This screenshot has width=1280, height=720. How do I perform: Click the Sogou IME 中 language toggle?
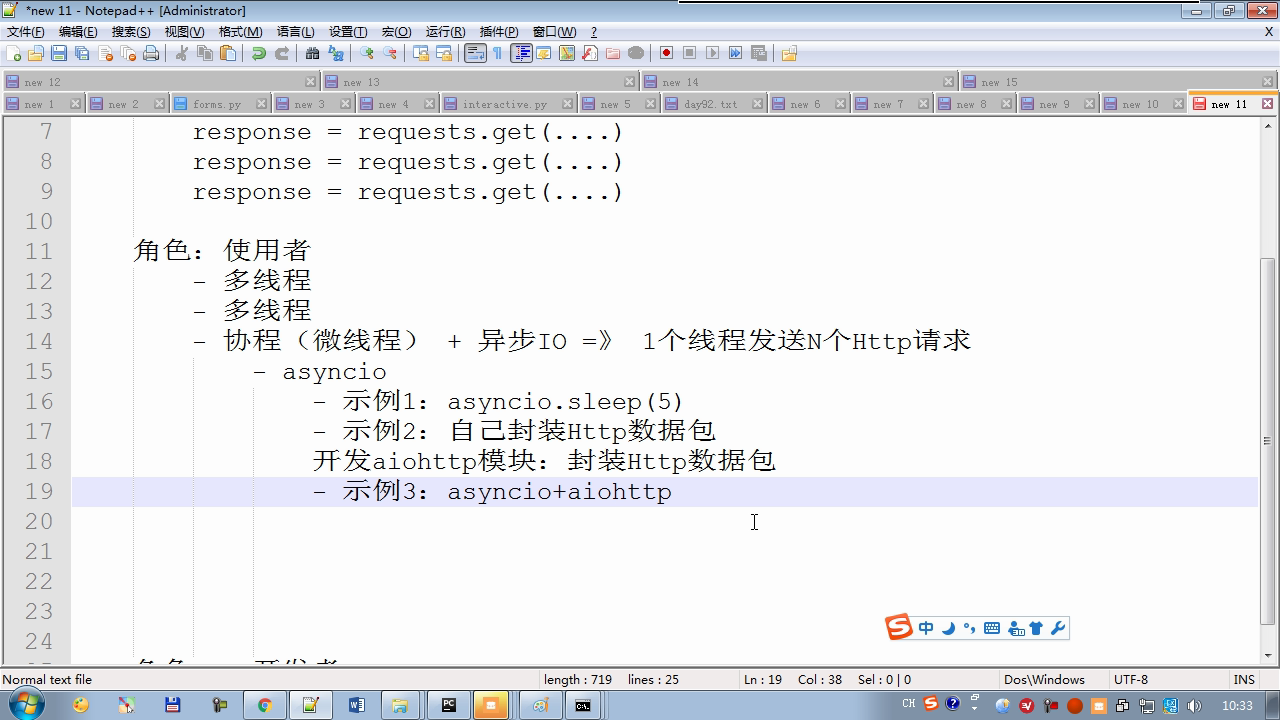coord(926,628)
